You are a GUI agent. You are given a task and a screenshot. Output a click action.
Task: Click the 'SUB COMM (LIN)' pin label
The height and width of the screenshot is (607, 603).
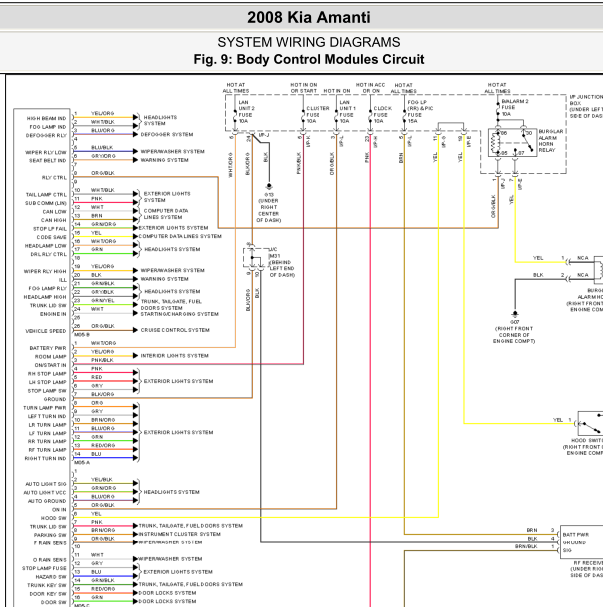point(46,203)
